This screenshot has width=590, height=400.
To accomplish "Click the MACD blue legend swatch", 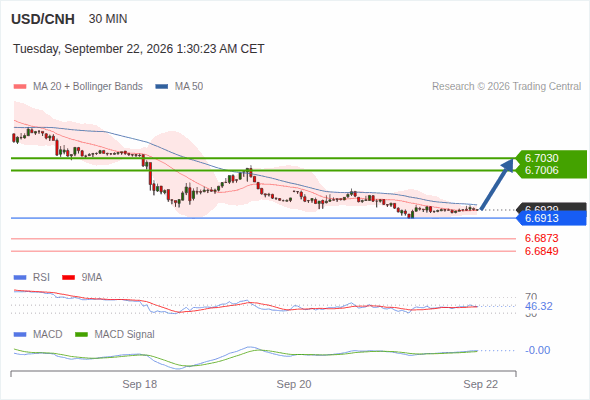I will [x=20, y=335].
